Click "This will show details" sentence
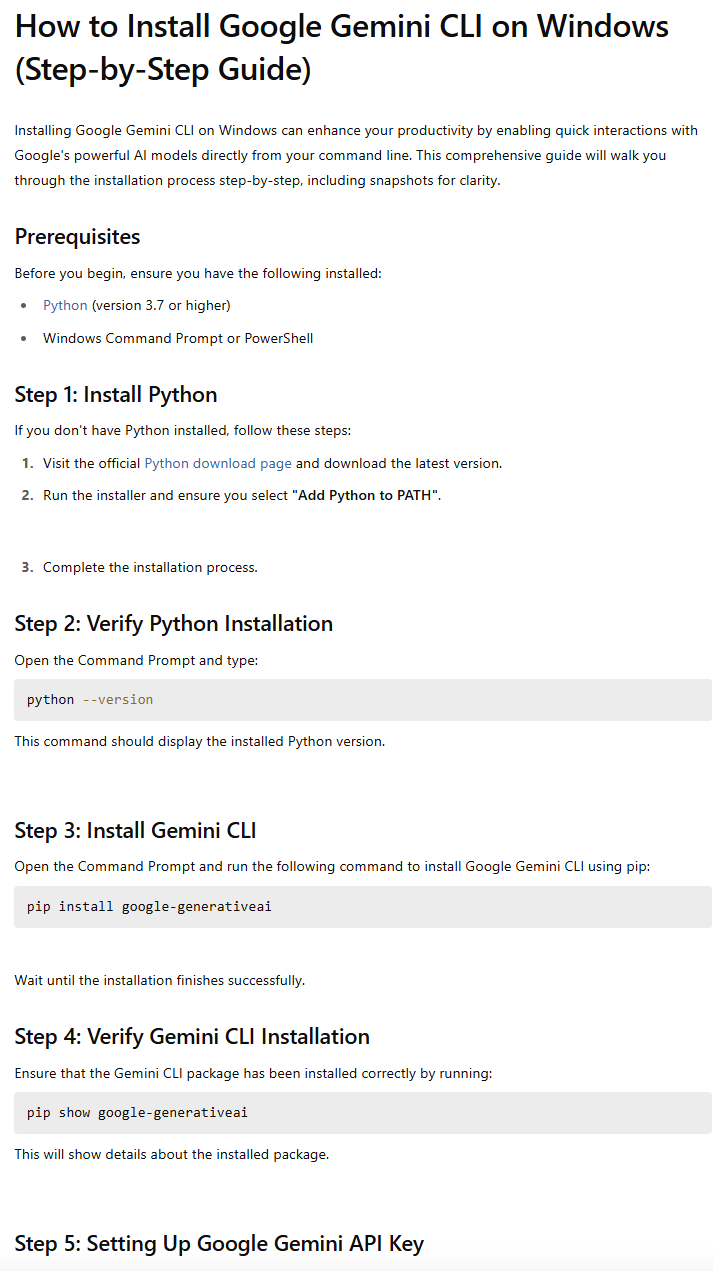Viewport: 713px width, 1271px height. point(171,1154)
